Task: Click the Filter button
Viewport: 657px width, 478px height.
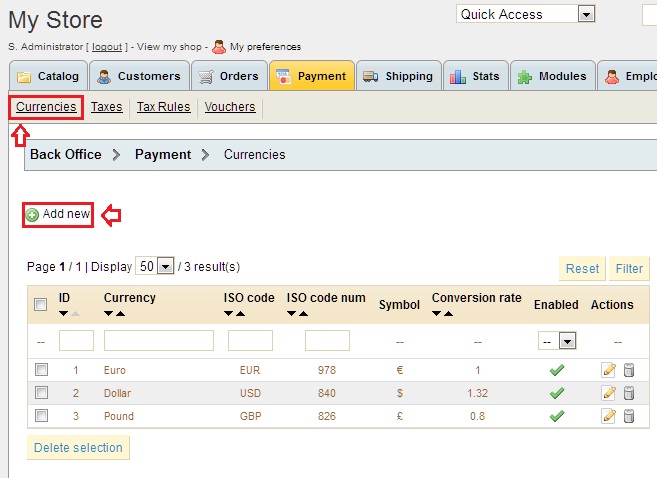Action: tap(629, 268)
